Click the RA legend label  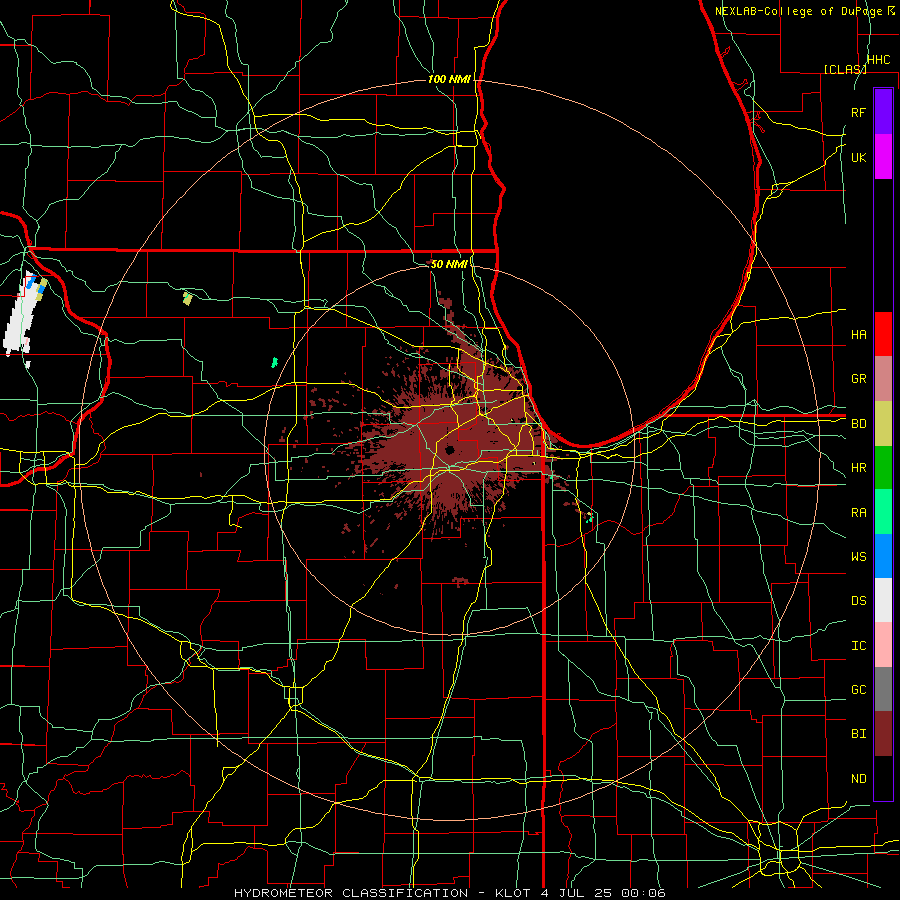click(858, 513)
